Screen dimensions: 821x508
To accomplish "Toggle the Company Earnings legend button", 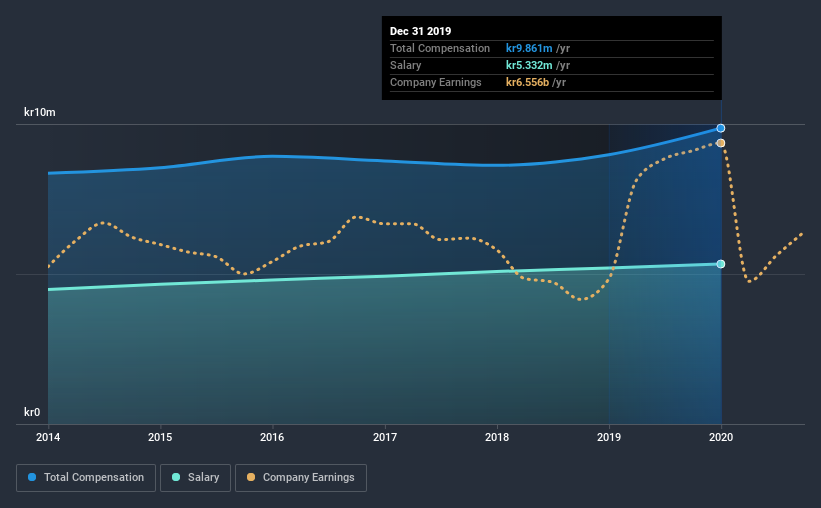I will click(301, 478).
